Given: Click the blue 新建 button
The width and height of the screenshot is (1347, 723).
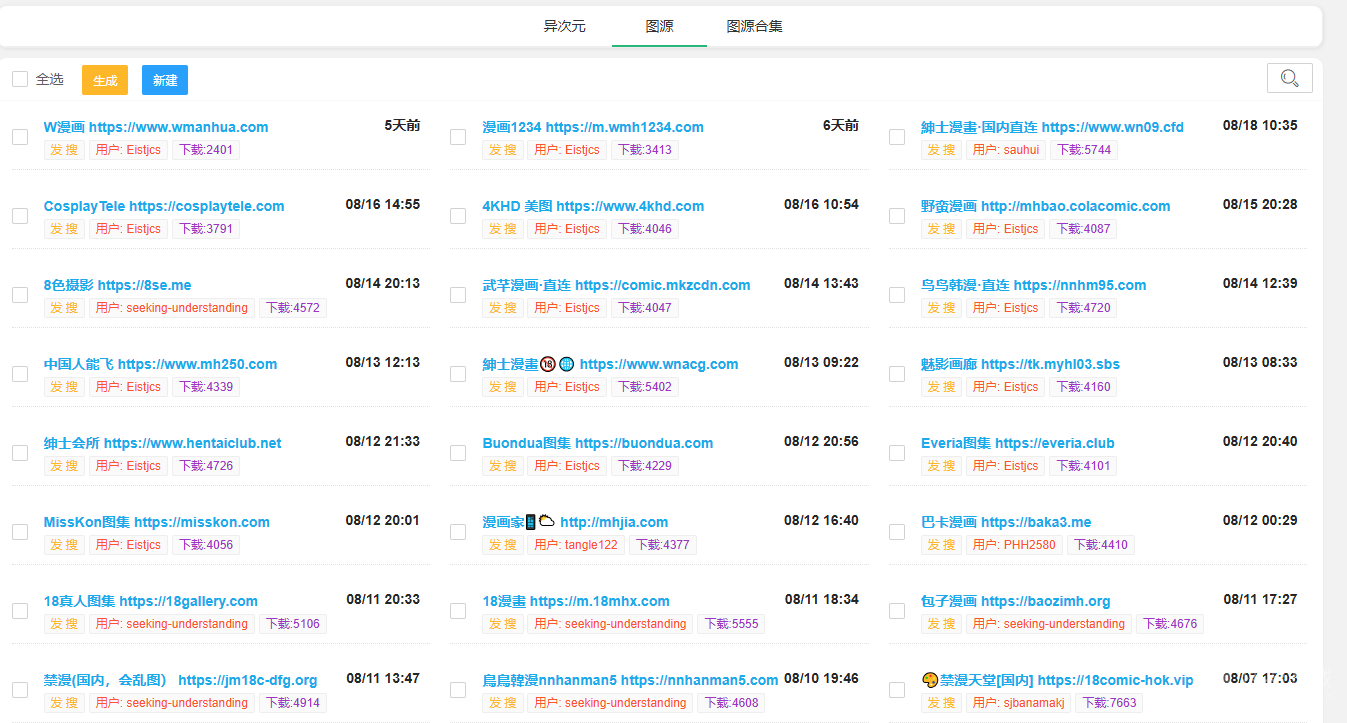Looking at the screenshot, I should 165,80.
